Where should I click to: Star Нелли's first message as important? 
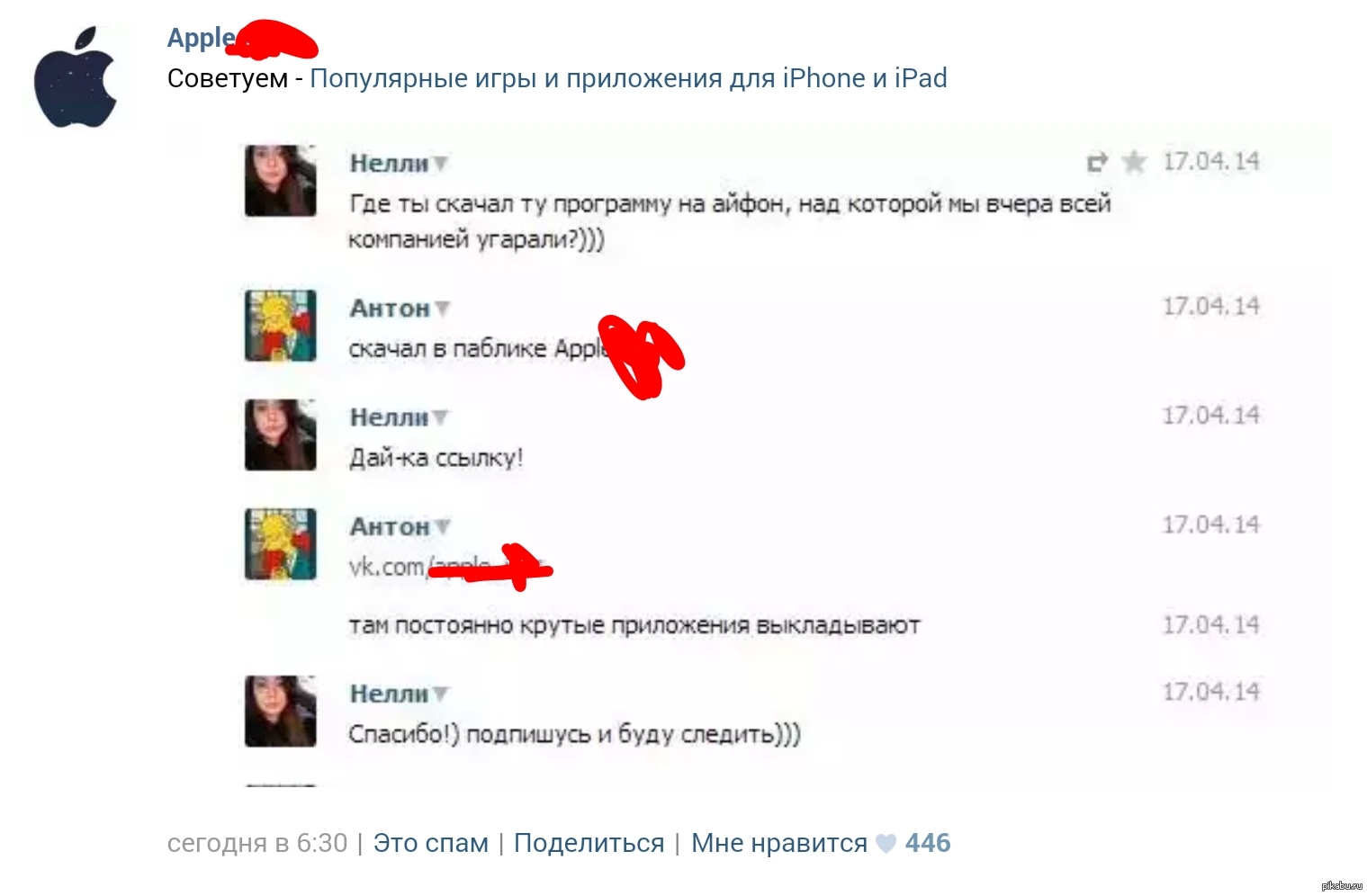click(x=1134, y=162)
